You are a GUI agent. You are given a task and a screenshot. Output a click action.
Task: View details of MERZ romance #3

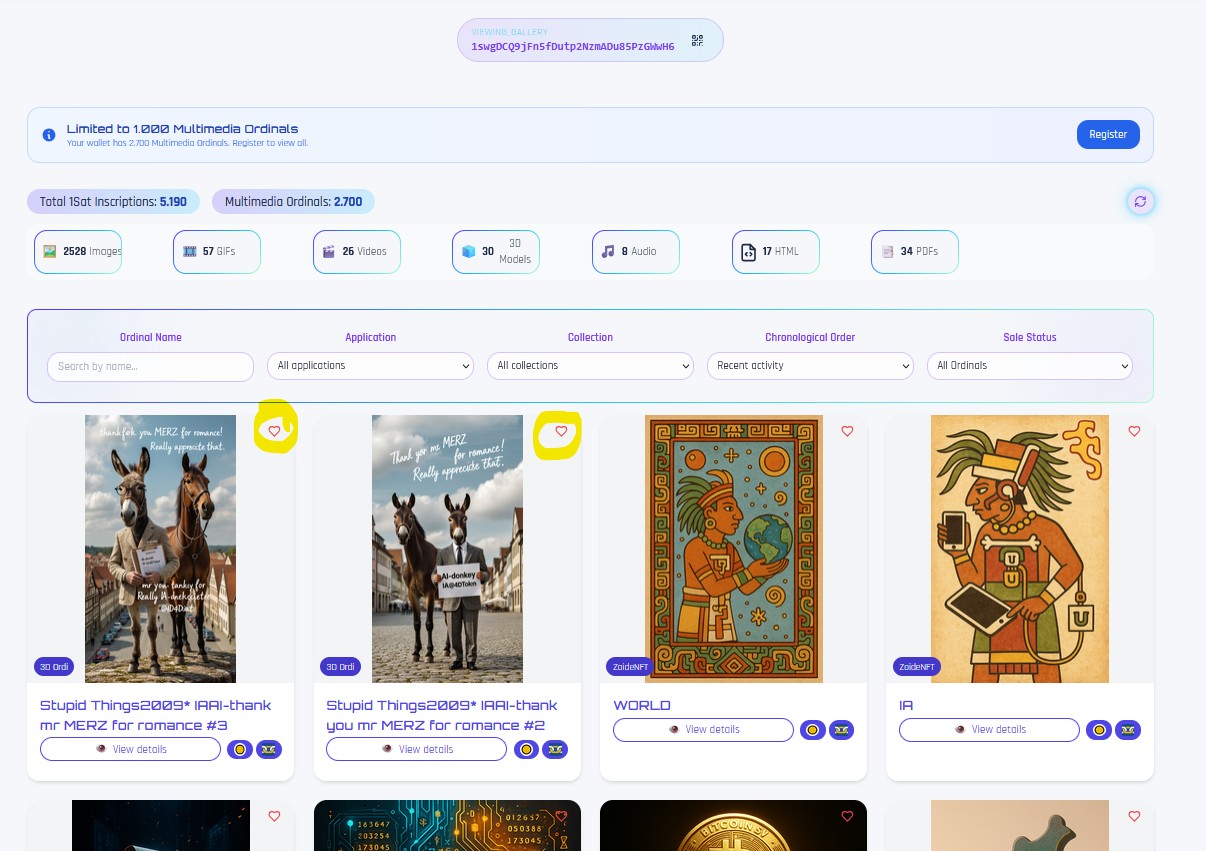click(130, 749)
